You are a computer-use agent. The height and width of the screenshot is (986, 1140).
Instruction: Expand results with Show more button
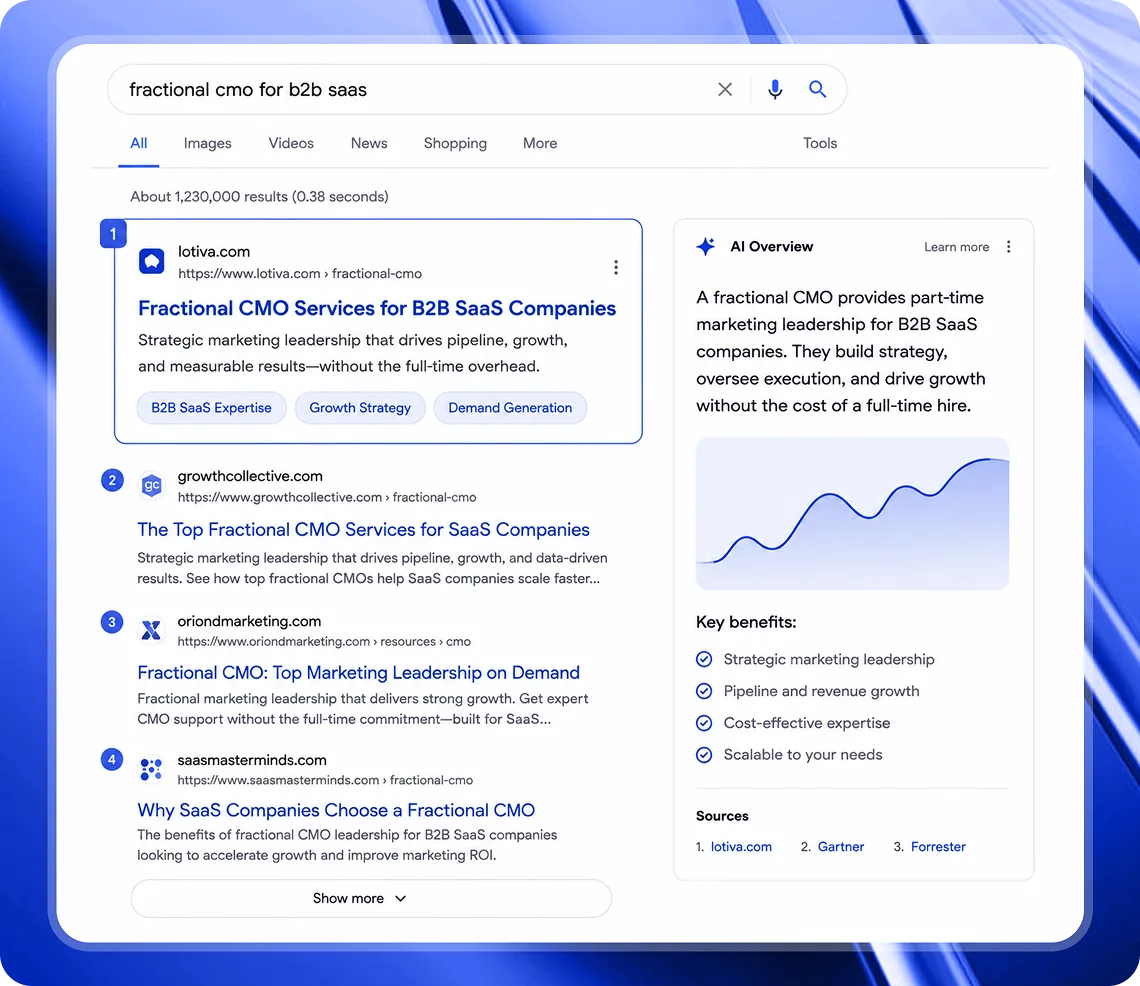click(x=371, y=899)
